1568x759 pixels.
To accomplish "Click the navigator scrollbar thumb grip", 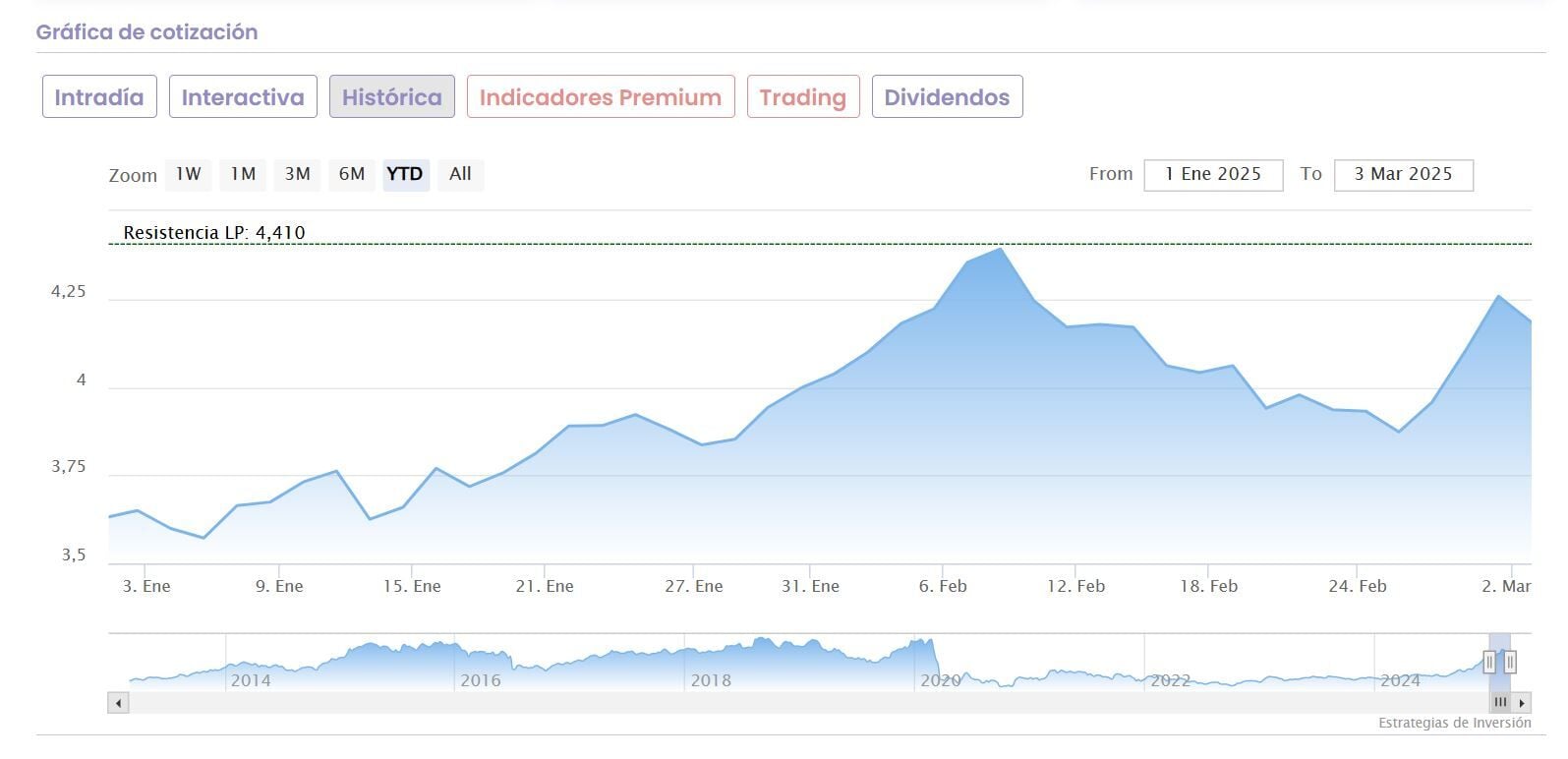I will (x=1500, y=703).
